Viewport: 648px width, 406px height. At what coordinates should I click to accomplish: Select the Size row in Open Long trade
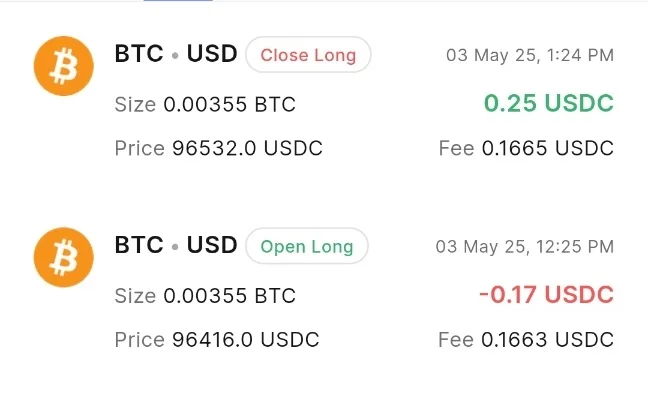[205, 296]
